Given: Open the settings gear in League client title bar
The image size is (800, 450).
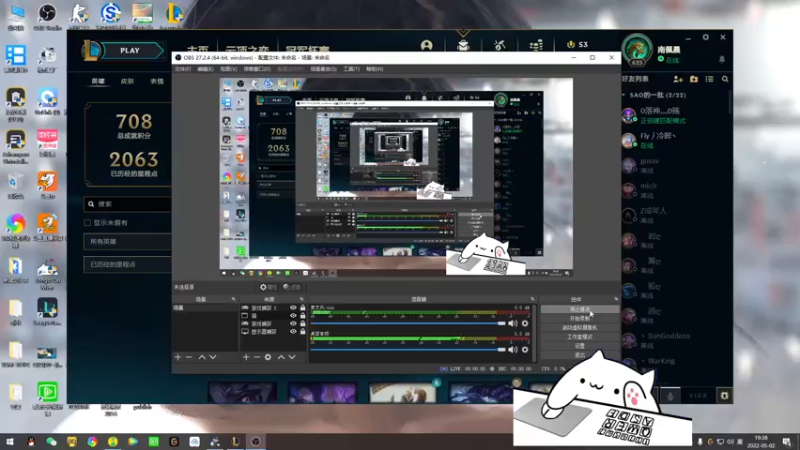Looking at the screenshot, I should coord(706,37).
